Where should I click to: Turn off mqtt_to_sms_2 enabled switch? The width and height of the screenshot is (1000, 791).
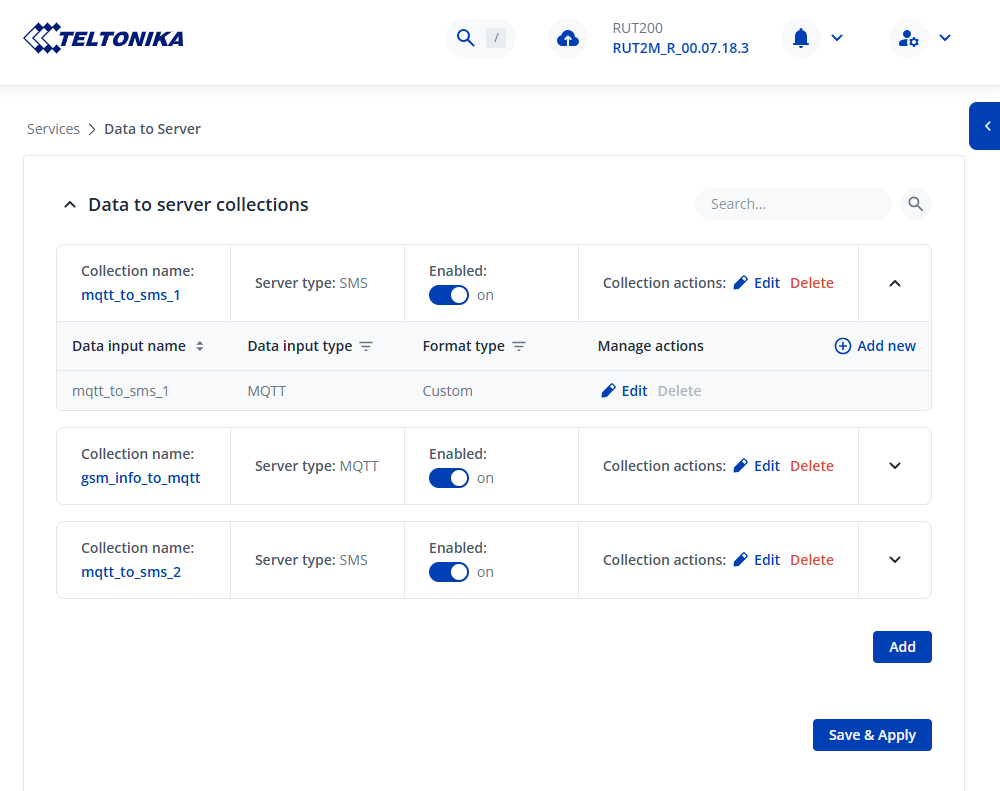tap(449, 572)
